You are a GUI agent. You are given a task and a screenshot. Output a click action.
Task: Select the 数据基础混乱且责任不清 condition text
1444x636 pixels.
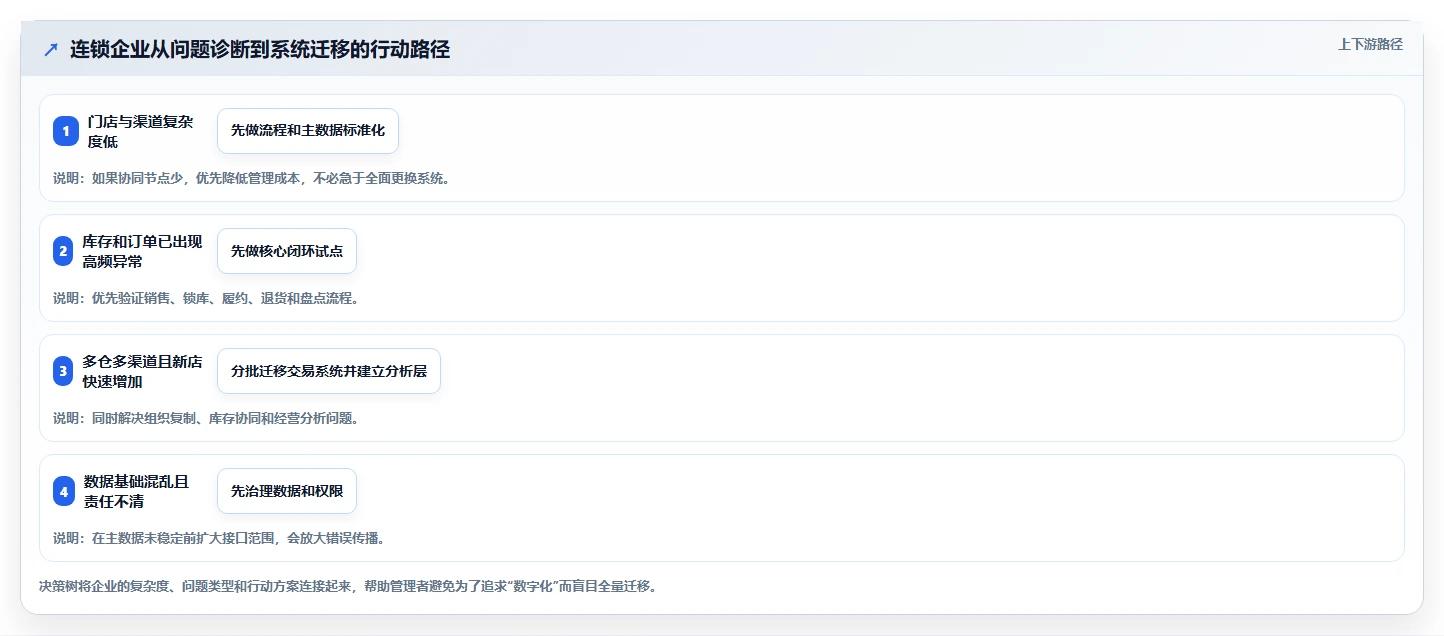pyautogui.click(x=137, y=491)
